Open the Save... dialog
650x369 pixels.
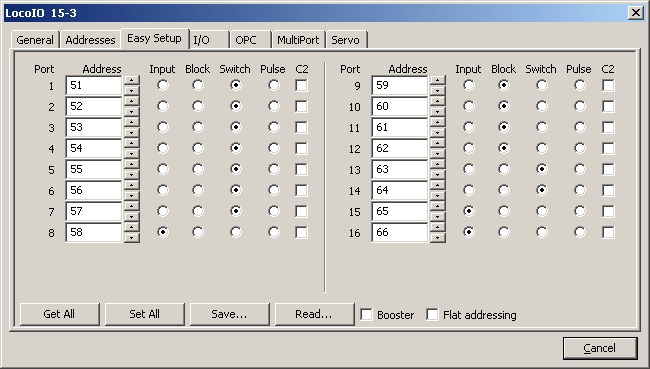(x=229, y=314)
